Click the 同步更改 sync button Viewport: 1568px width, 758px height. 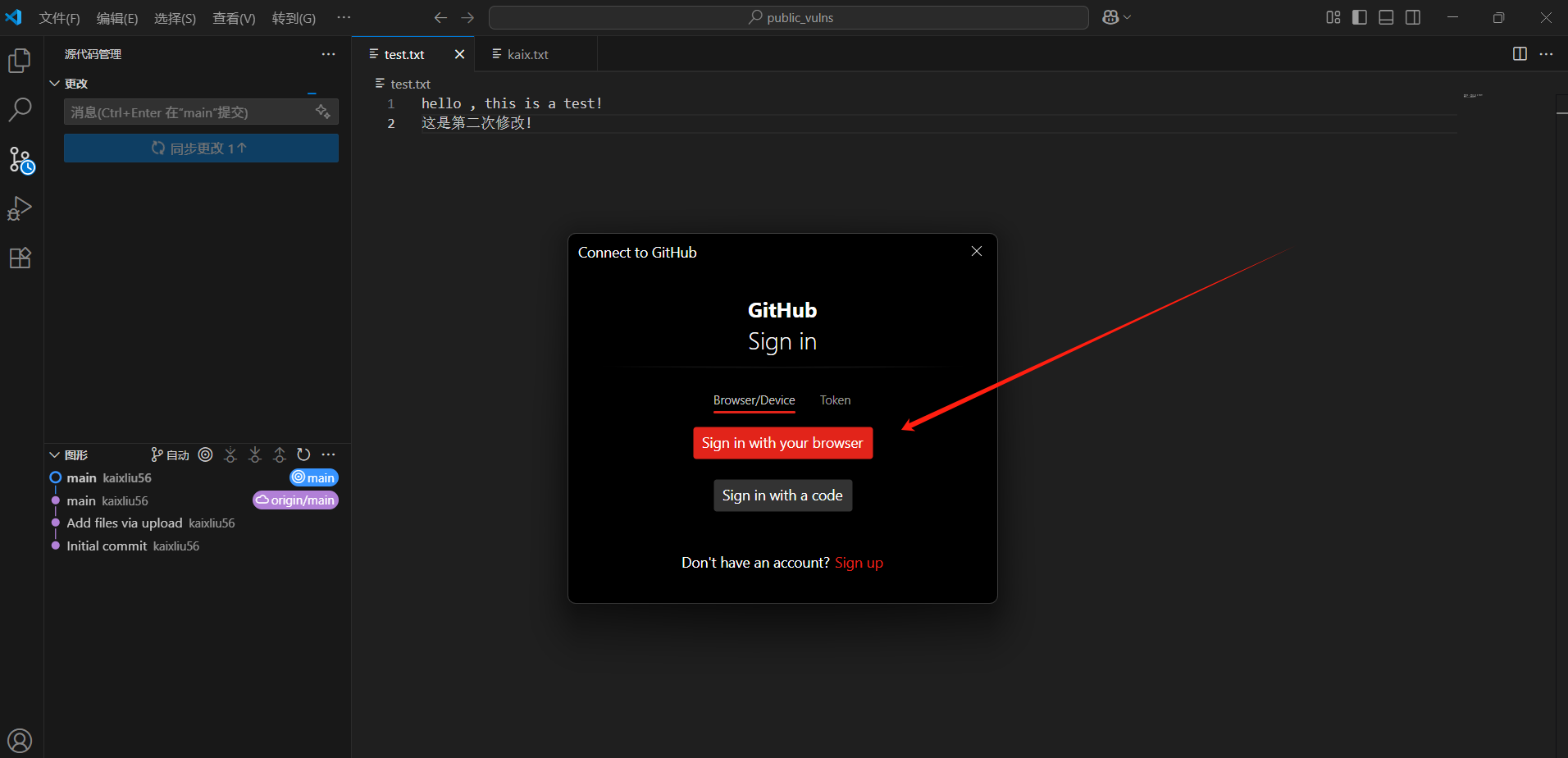(x=201, y=148)
